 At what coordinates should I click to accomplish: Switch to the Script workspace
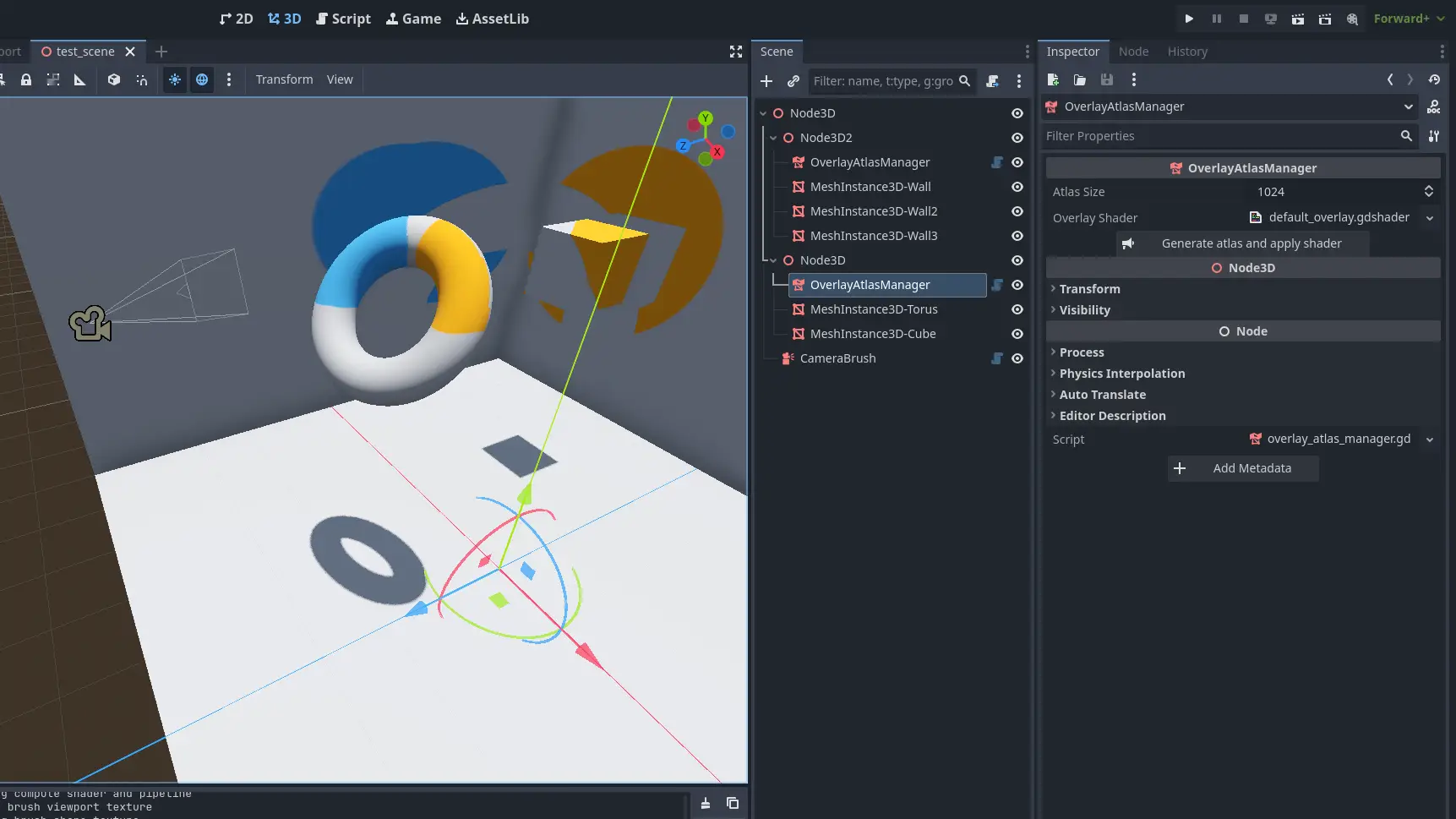[x=343, y=19]
